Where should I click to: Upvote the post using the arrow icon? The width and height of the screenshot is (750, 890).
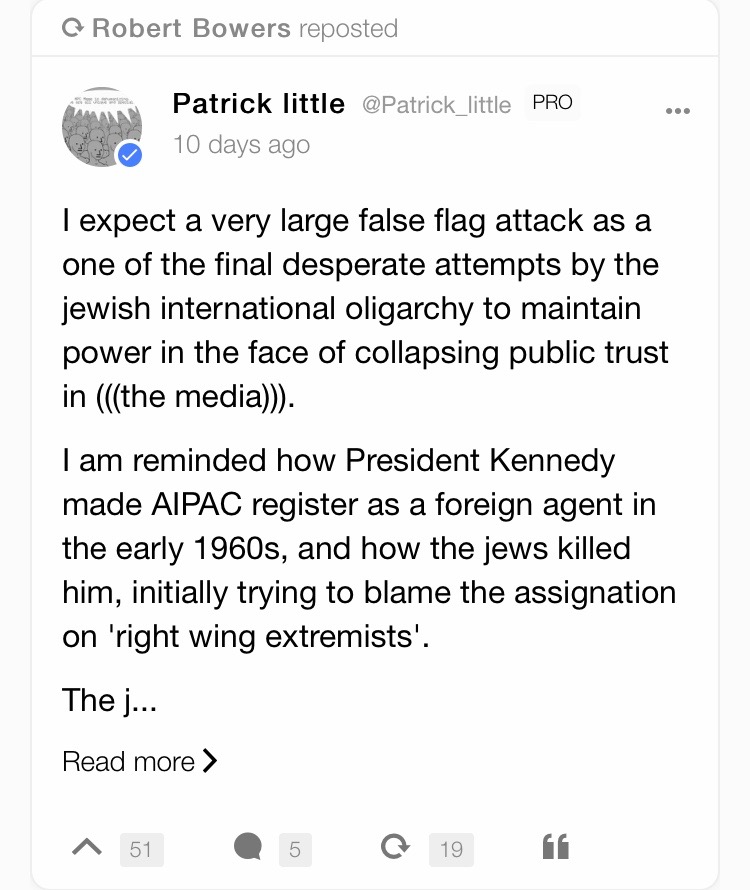pyautogui.click(x=87, y=848)
